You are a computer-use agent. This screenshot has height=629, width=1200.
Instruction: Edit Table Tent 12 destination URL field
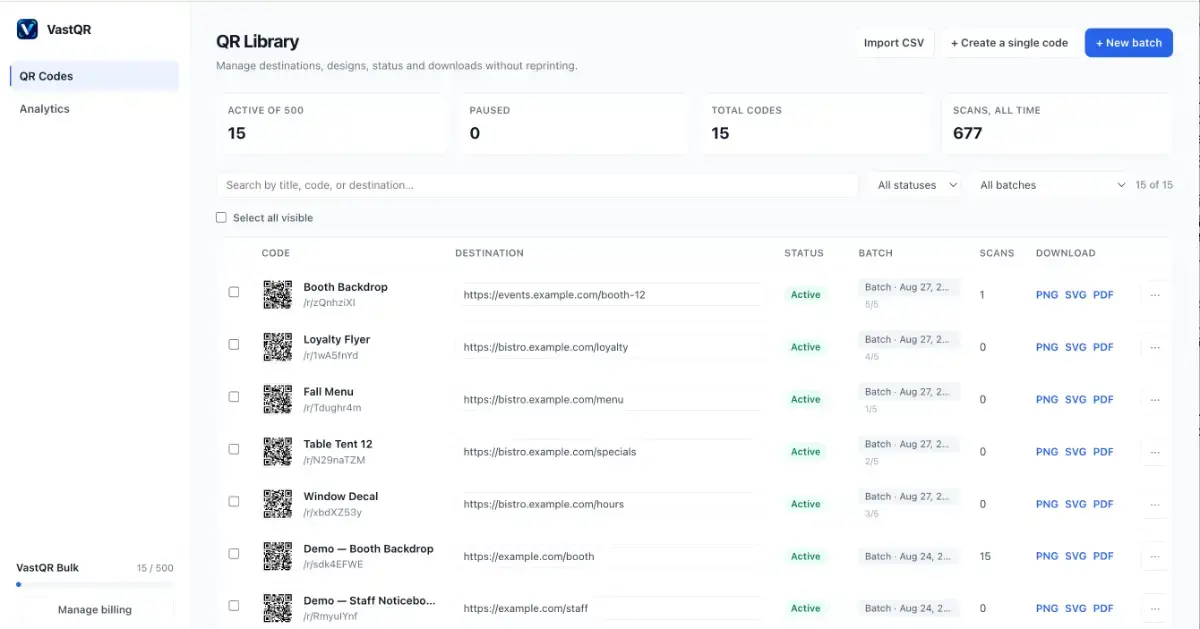click(x=609, y=452)
